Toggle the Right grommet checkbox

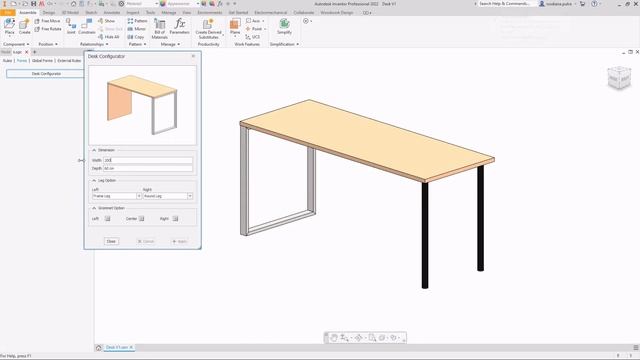click(x=175, y=219)
